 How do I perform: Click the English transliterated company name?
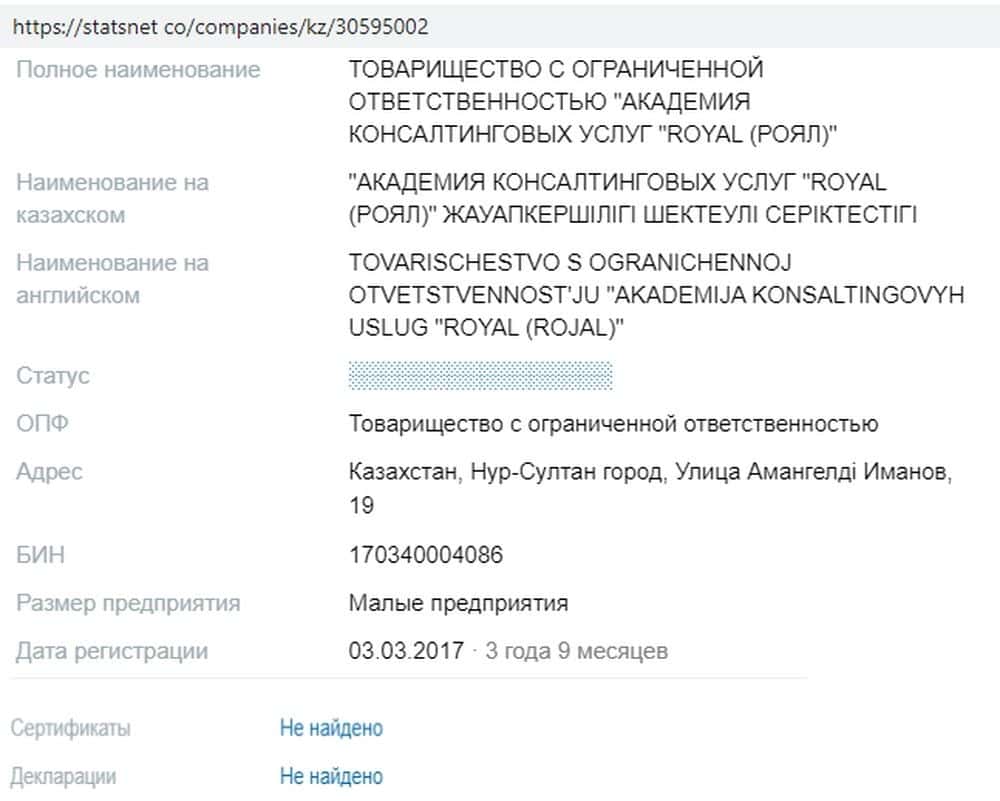[656, 295]
